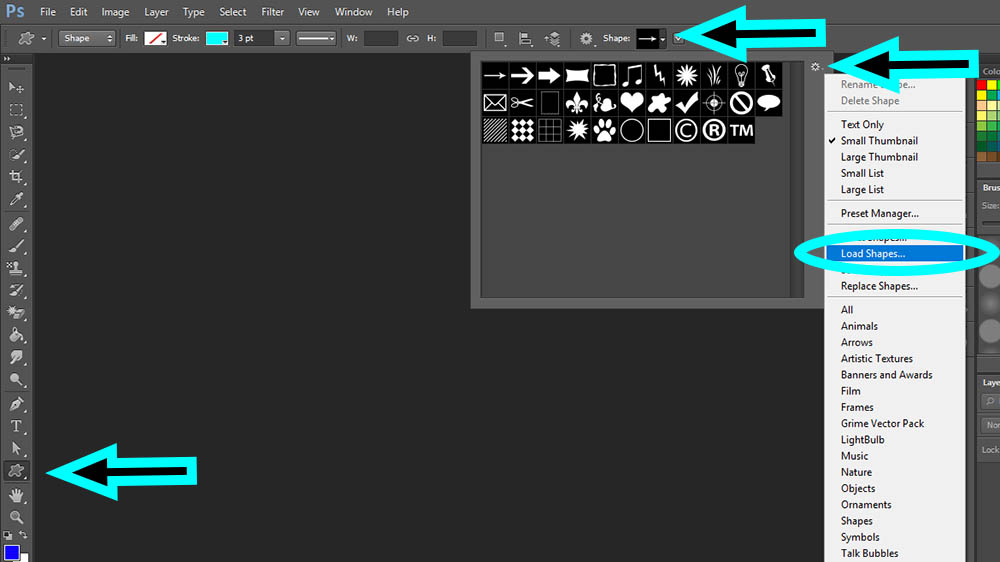The height and width of the screenshot is (562, 1000).
Task: Open path arrangement options
Action: click(552, 38)
